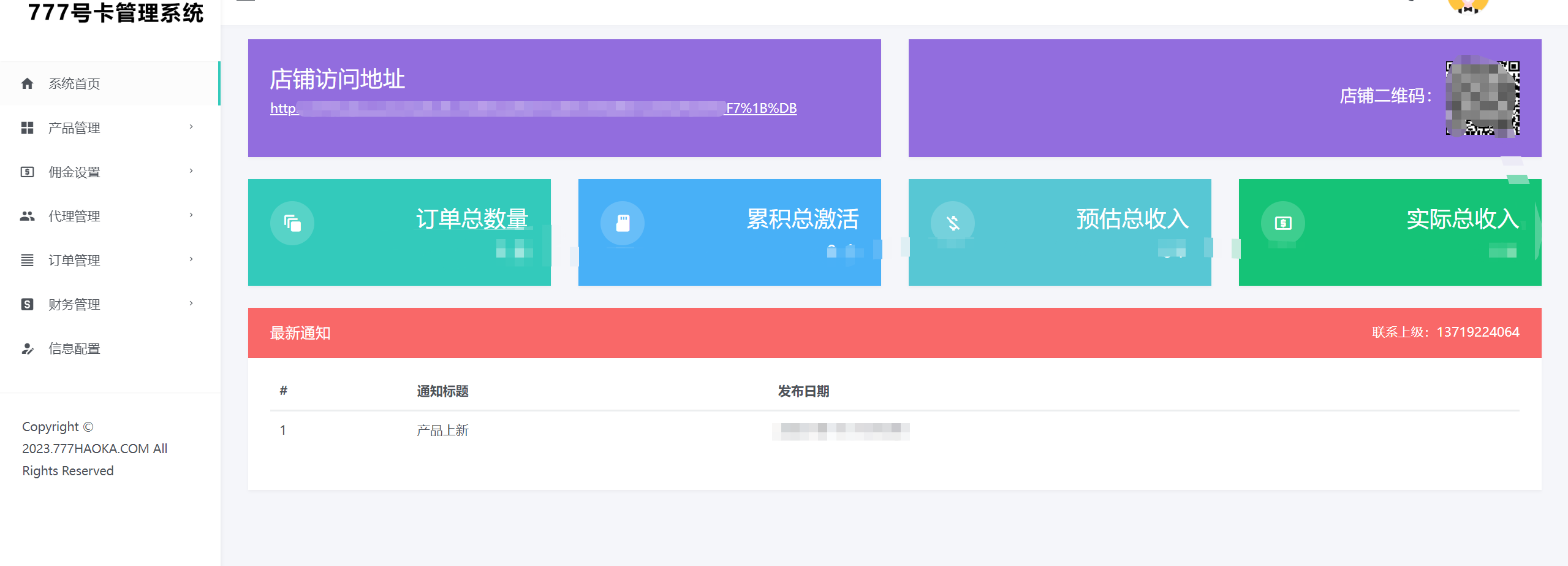This screenshot has width=1568, height=566.
Task: Click the user-edit icon for 信息配置
Action: point(27,348)
